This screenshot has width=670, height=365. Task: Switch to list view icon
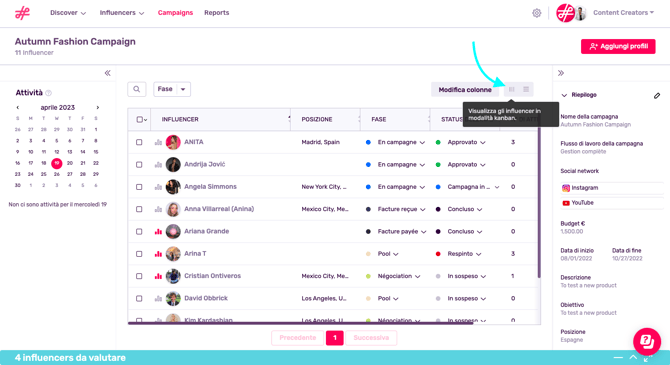(x=526, y=89)
